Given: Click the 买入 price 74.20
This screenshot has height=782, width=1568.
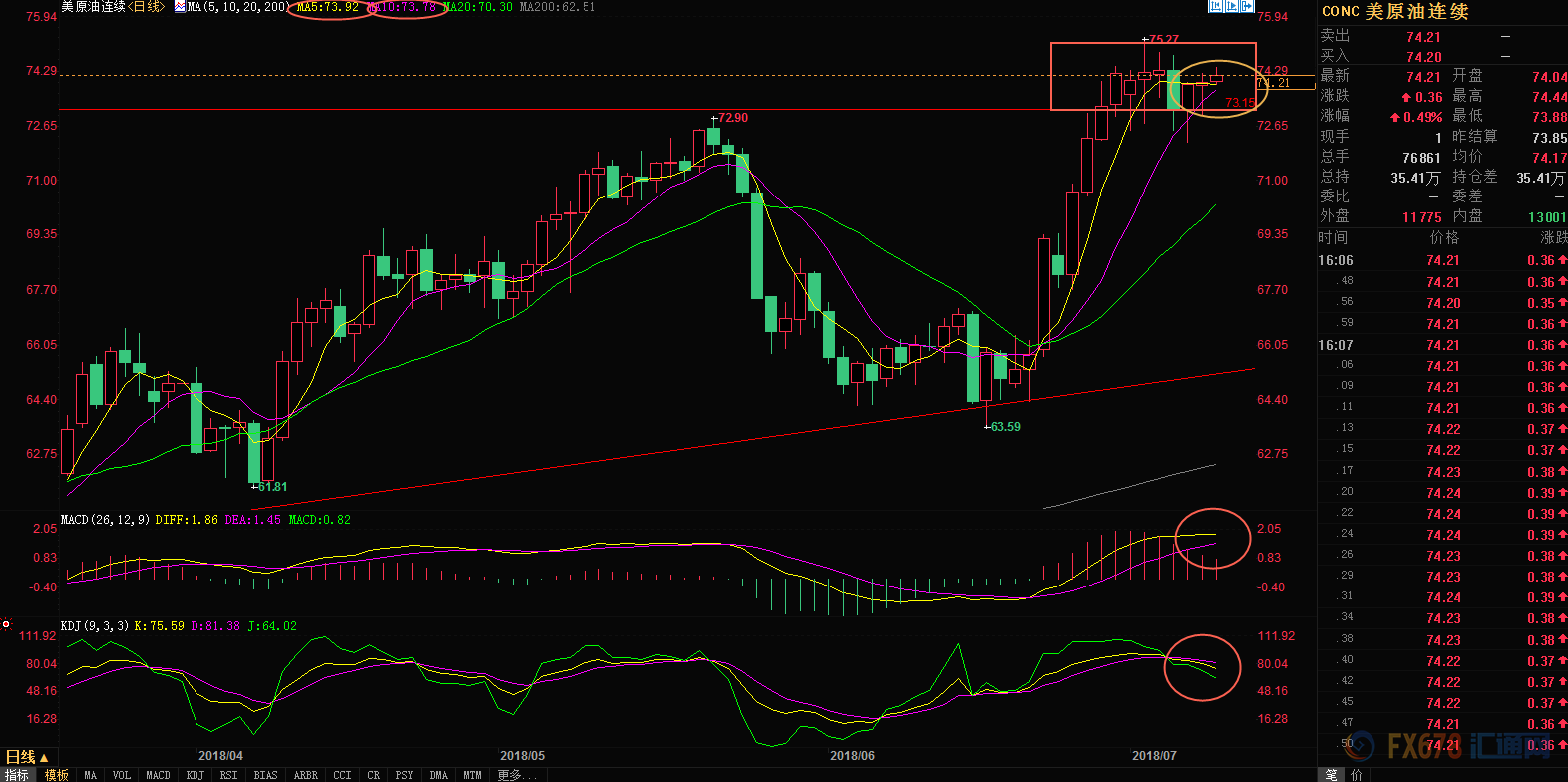Looking at the screenshot, I should (x=1423, y=57).
